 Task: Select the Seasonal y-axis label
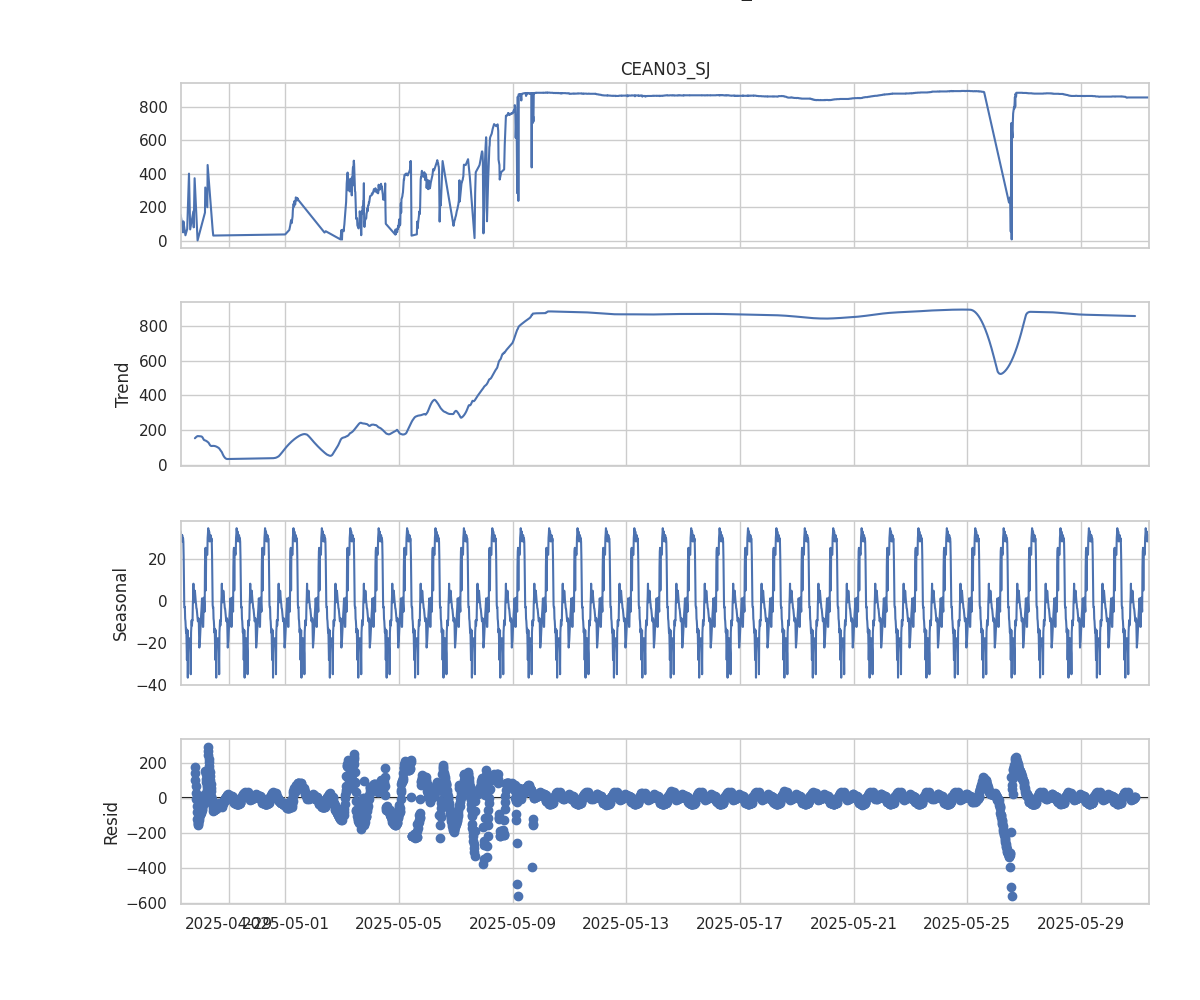pos(121,603)
